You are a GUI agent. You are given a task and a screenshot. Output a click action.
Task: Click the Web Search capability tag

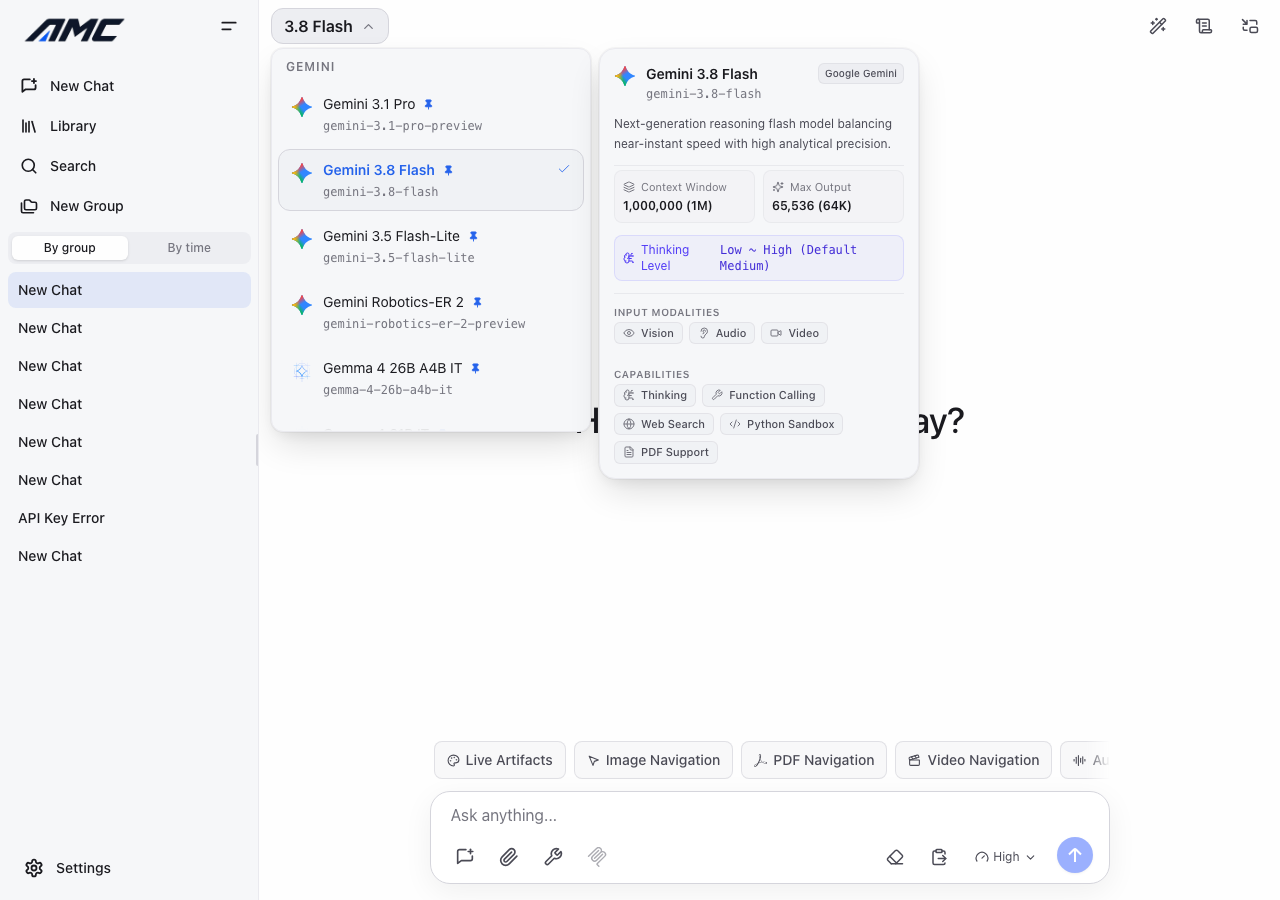[x=664, y=424]
